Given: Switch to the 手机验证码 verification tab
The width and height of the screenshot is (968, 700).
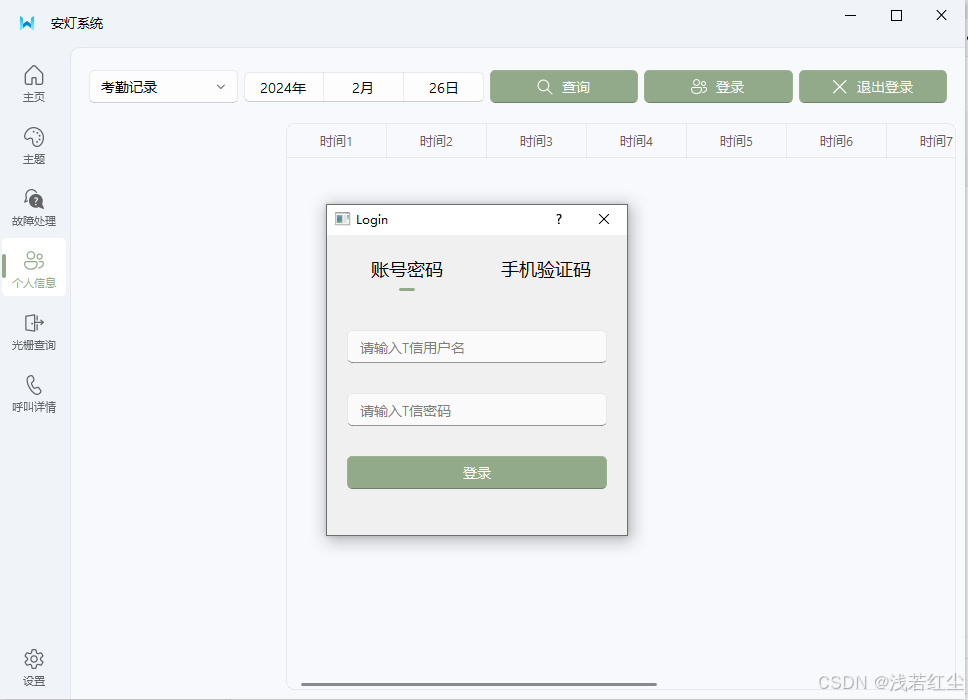Looking at the screenshot, I should [545, 269].
